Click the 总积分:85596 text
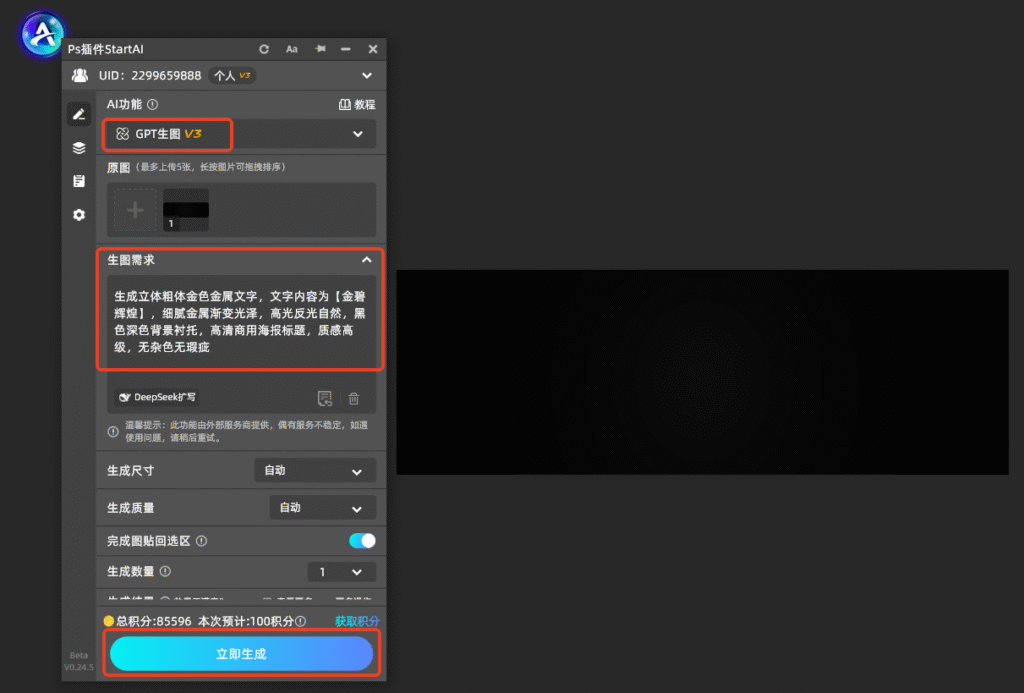This screenshot has width=1024, height=693. point(153,621)
